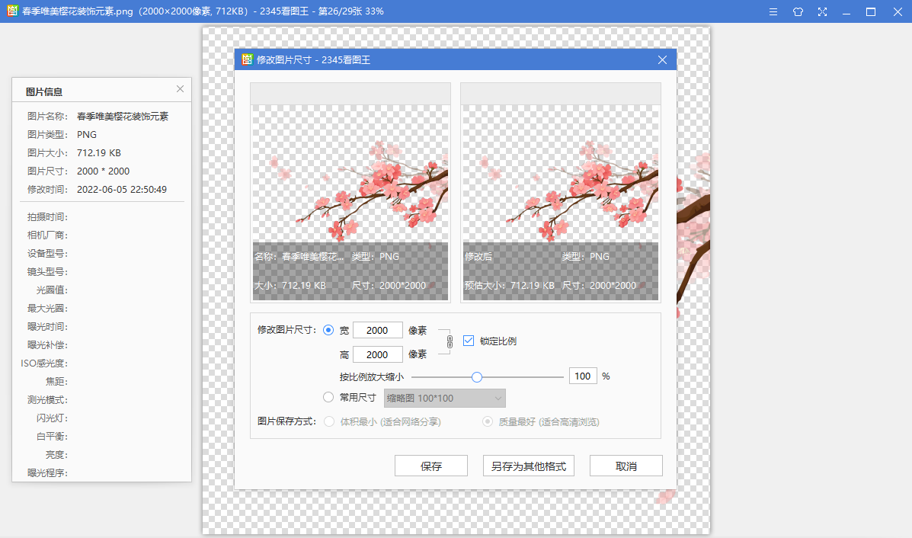Click the ISO感光度 label

click(x=44, y=364)
